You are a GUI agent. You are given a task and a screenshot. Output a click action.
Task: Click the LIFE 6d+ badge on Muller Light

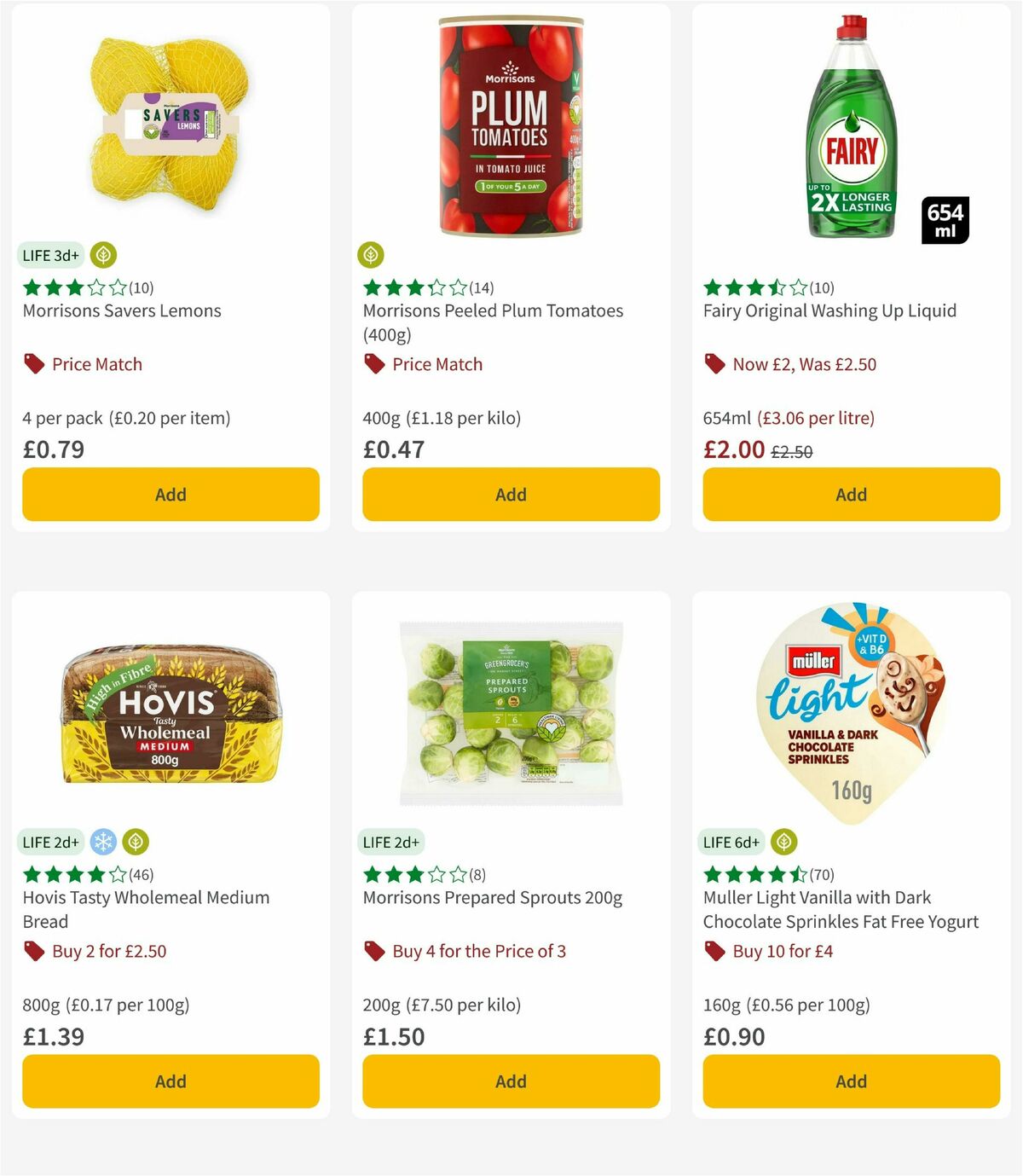click(731, 841)
